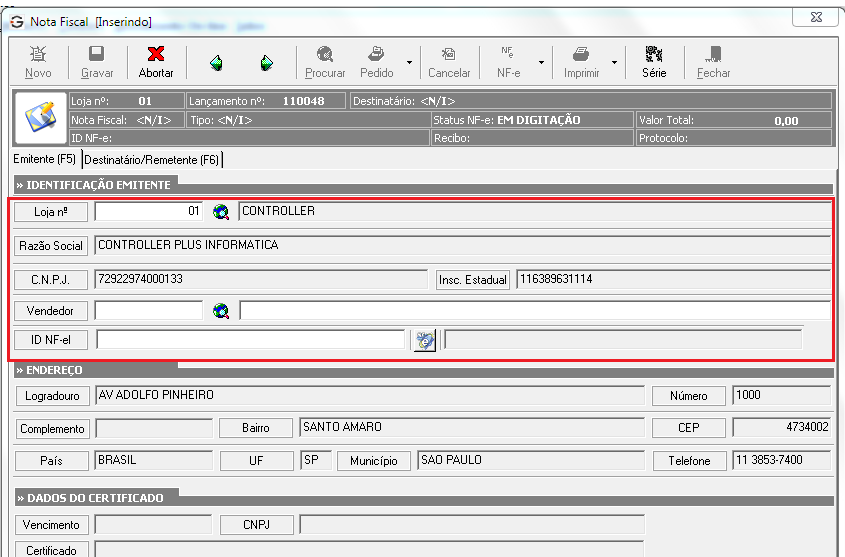845x557 pixels.
Task: Click the CONTROLLER PLUS INFORMATICA field
Action: (462, 245)
